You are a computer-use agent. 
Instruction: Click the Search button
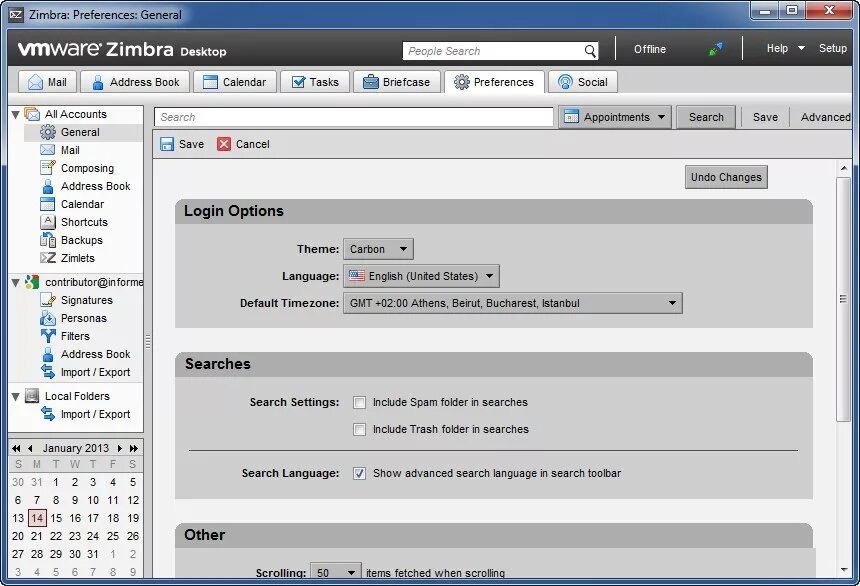[706, 117]
